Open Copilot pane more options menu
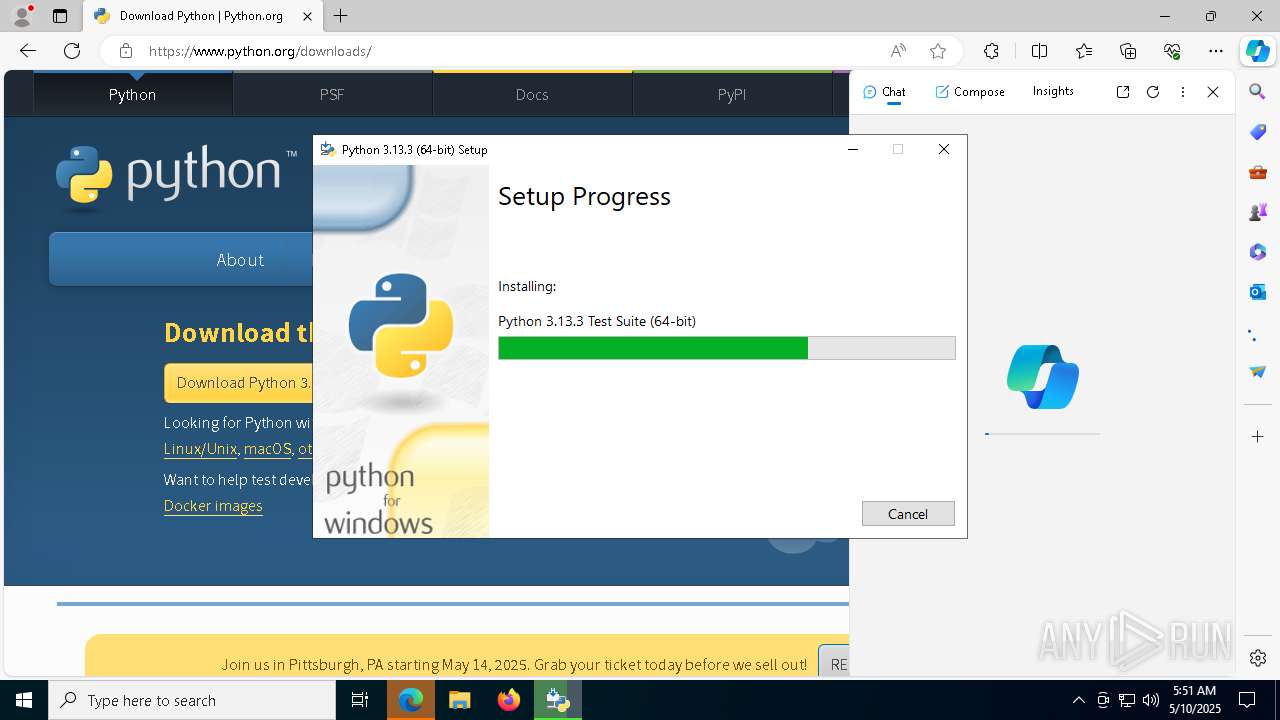The height and width of the screenshot is (720, 1280). pyautogui.click(x=1183, y=92)
